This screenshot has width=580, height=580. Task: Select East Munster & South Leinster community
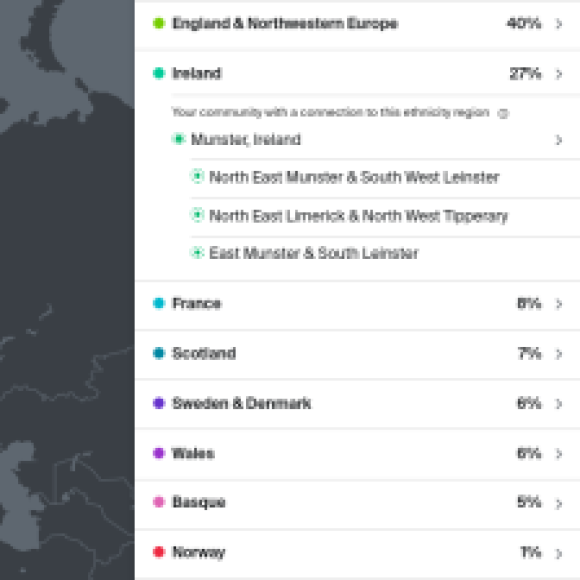tap(314, 253)
